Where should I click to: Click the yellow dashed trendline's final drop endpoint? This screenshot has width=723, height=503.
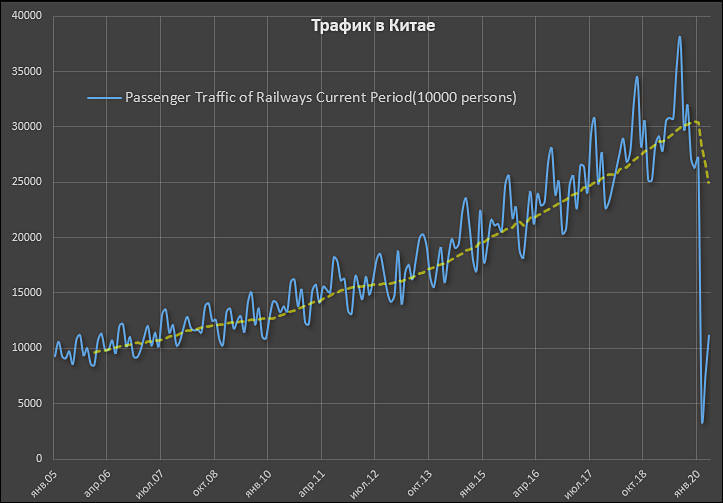pos(709,183)
